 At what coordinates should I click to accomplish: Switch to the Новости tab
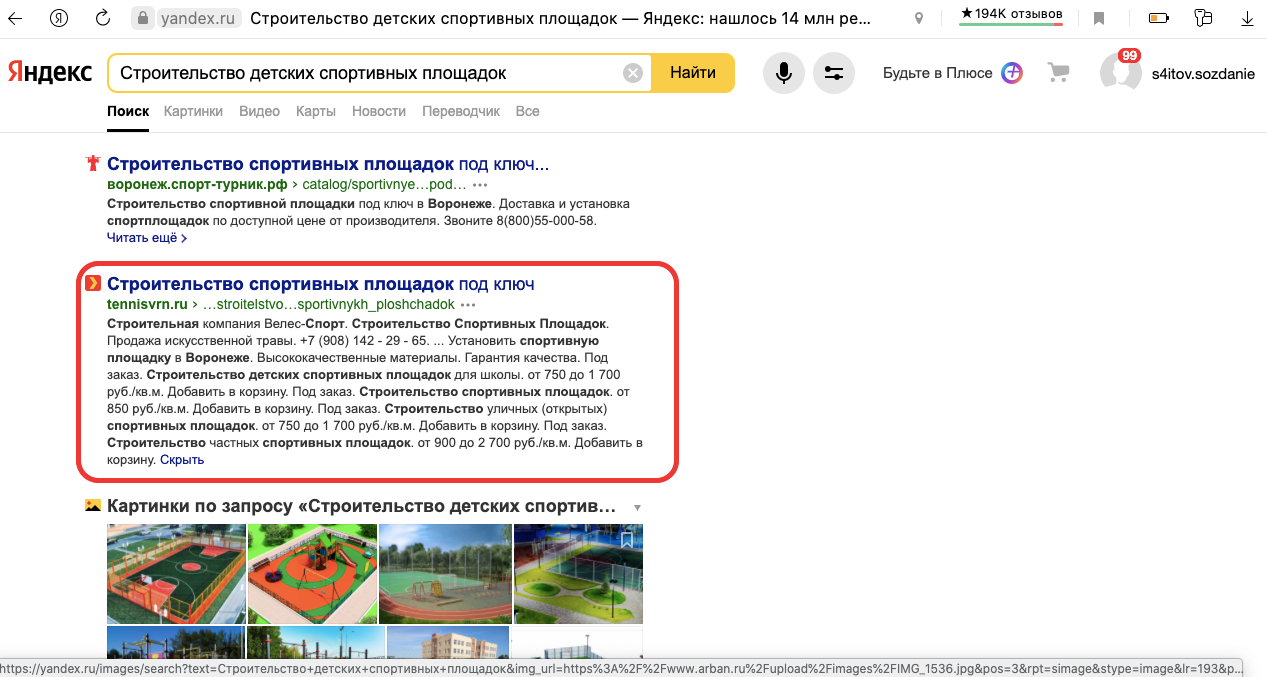[379, 111]
